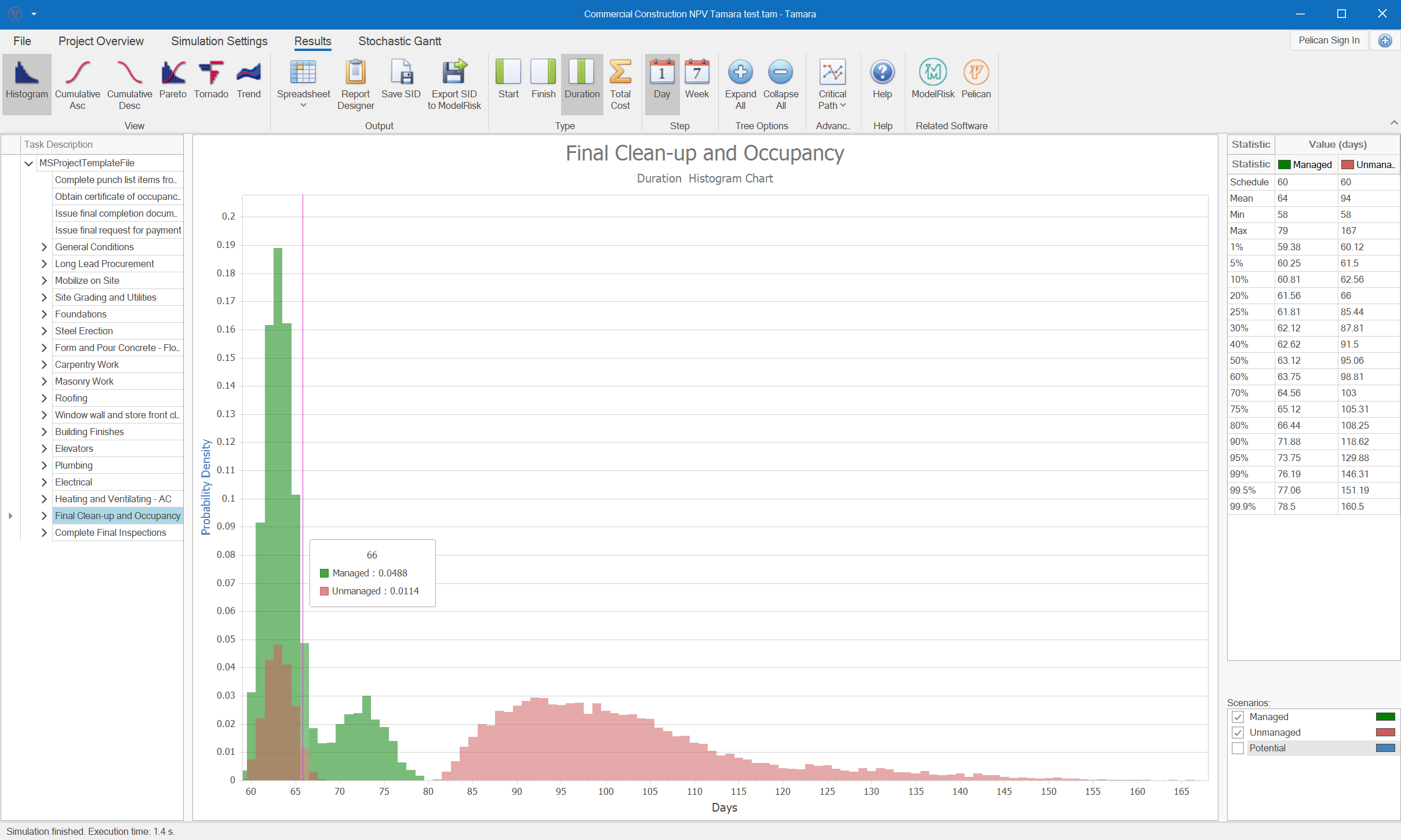The image size is (1401, 840).
Task: Enable the Potential scenario
Action: coord(1239,748)
